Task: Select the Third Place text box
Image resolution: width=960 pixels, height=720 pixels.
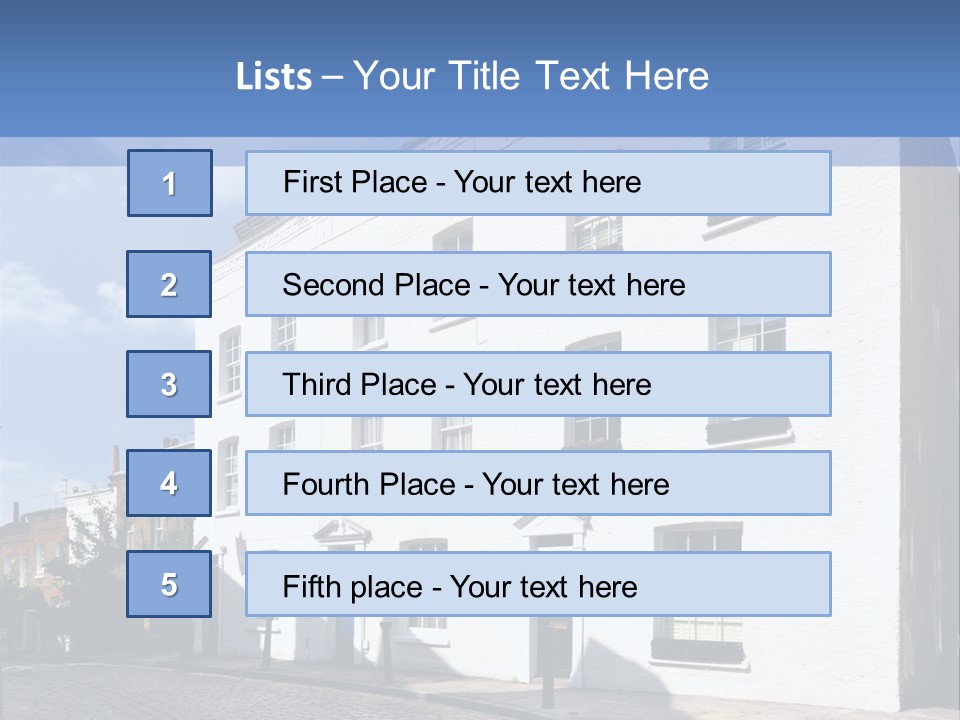Action: 538,384
